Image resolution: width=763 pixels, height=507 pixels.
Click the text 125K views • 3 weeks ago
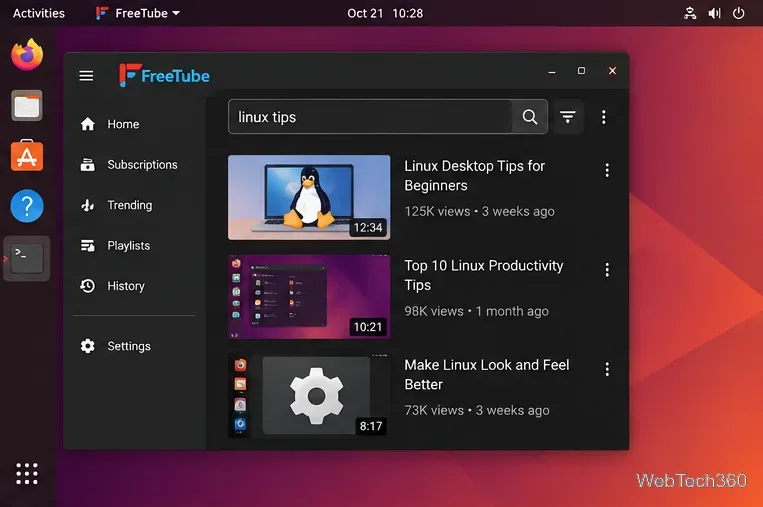tap(479, 212)
